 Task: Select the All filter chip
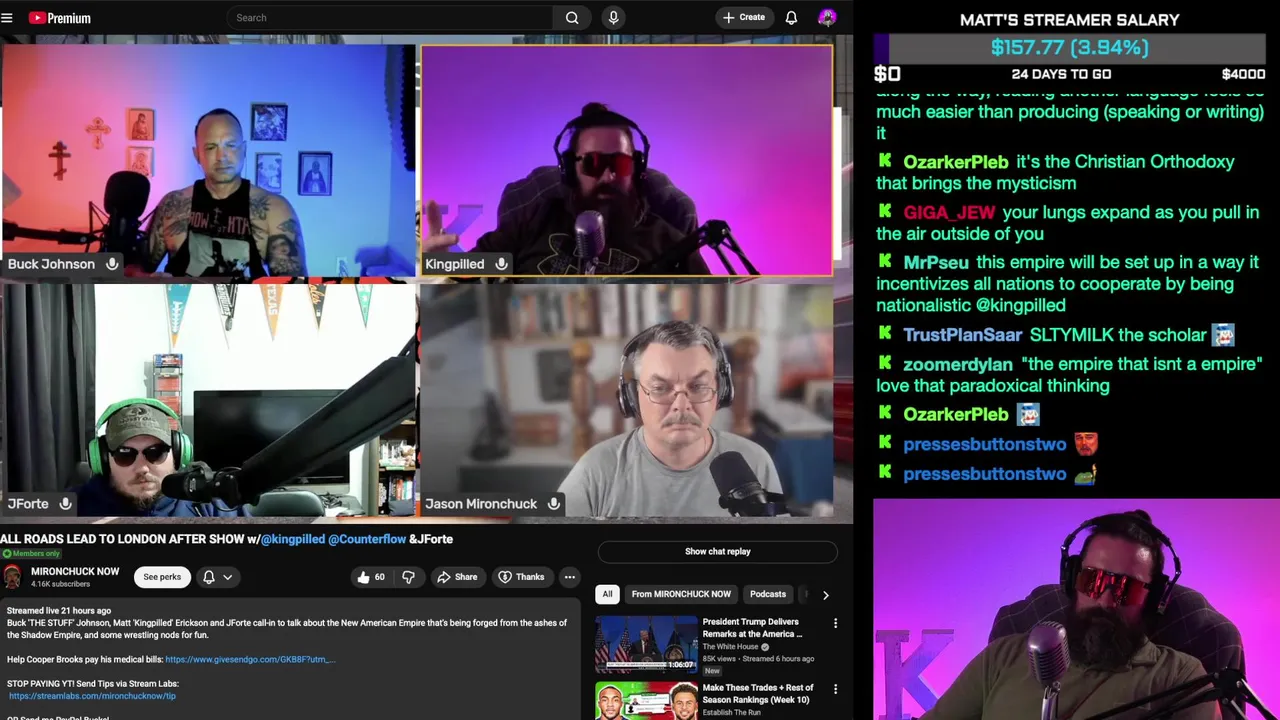coord(607,594)
